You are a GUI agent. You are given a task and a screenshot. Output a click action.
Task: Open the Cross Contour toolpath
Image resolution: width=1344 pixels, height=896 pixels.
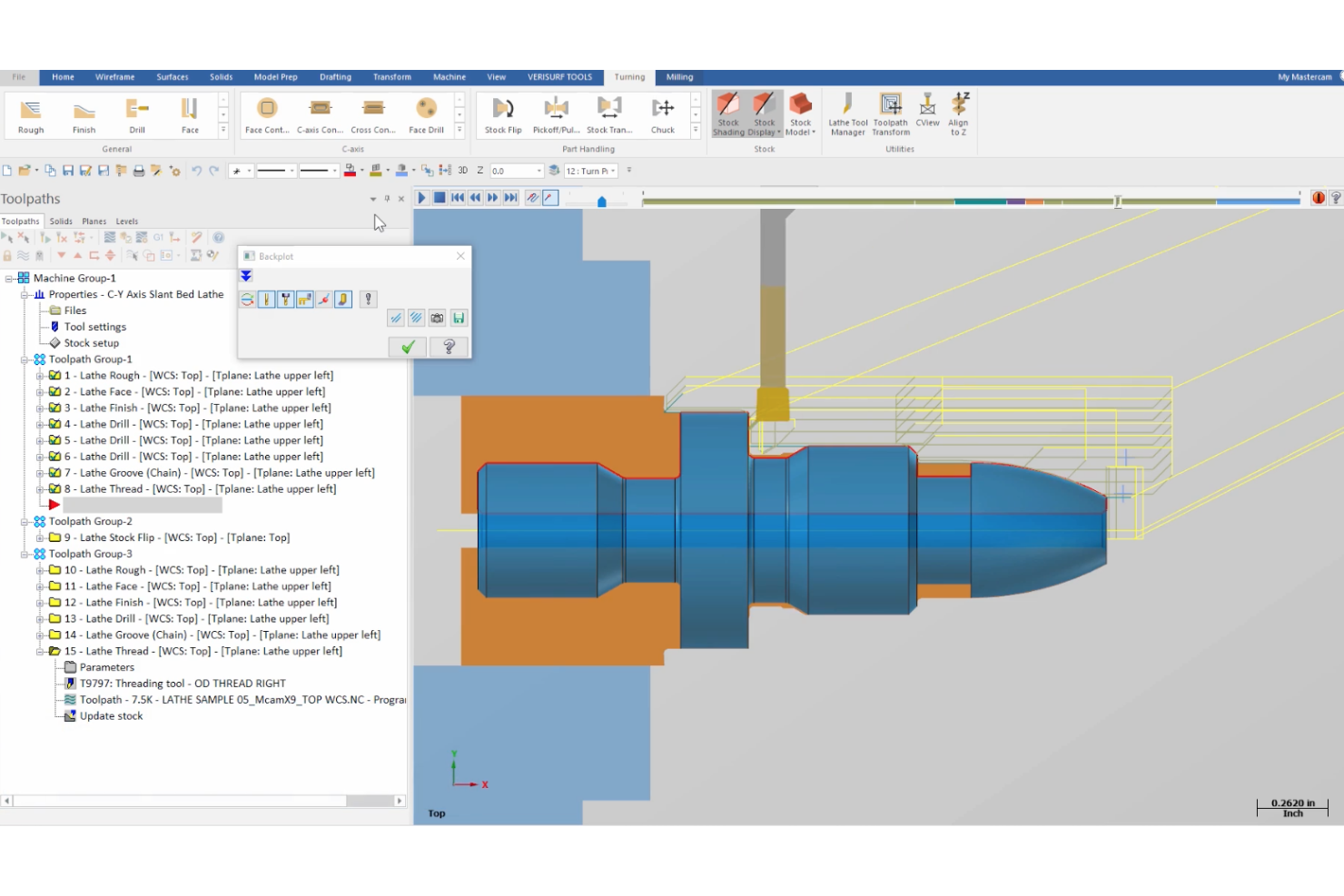point(373,116)
